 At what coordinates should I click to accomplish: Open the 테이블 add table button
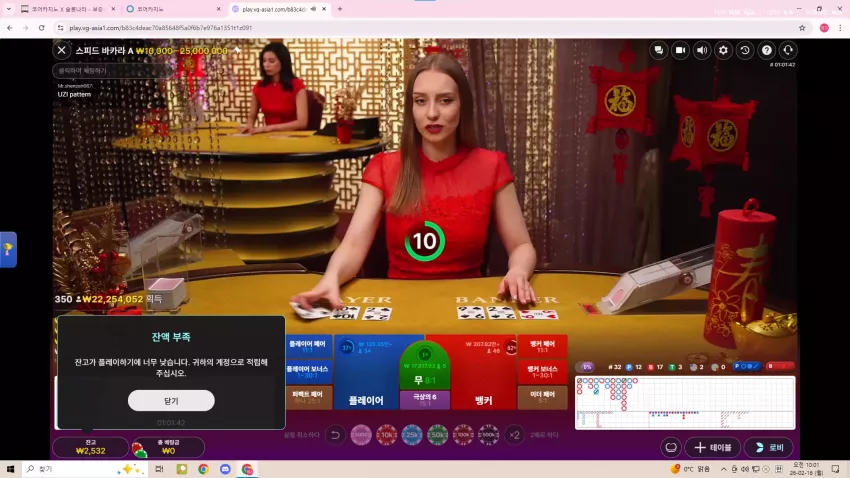coord(713,448)
